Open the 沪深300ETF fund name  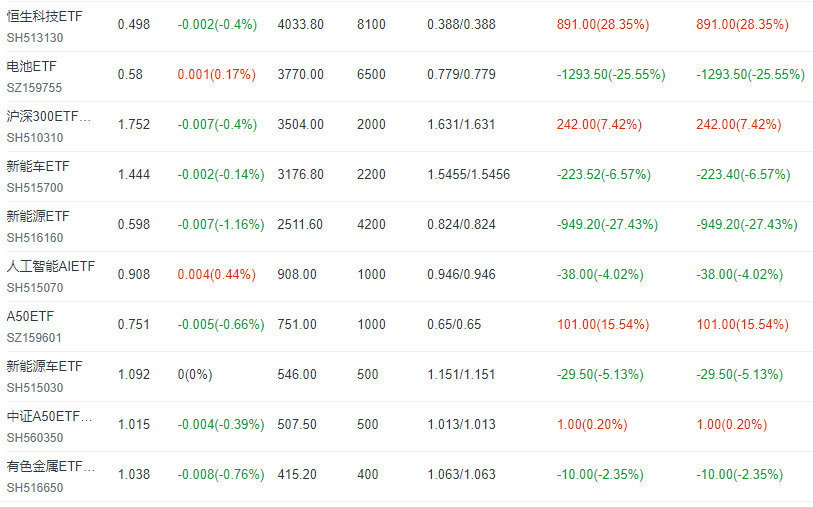click(49, 117)
